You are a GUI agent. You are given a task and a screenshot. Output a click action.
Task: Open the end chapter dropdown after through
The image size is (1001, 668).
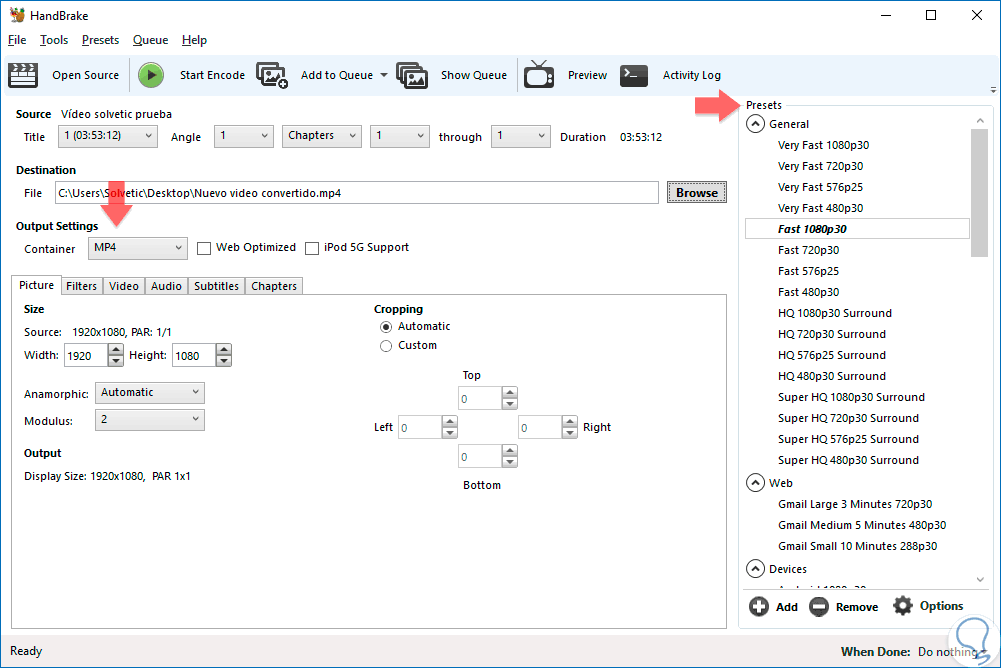coord(520,136)
